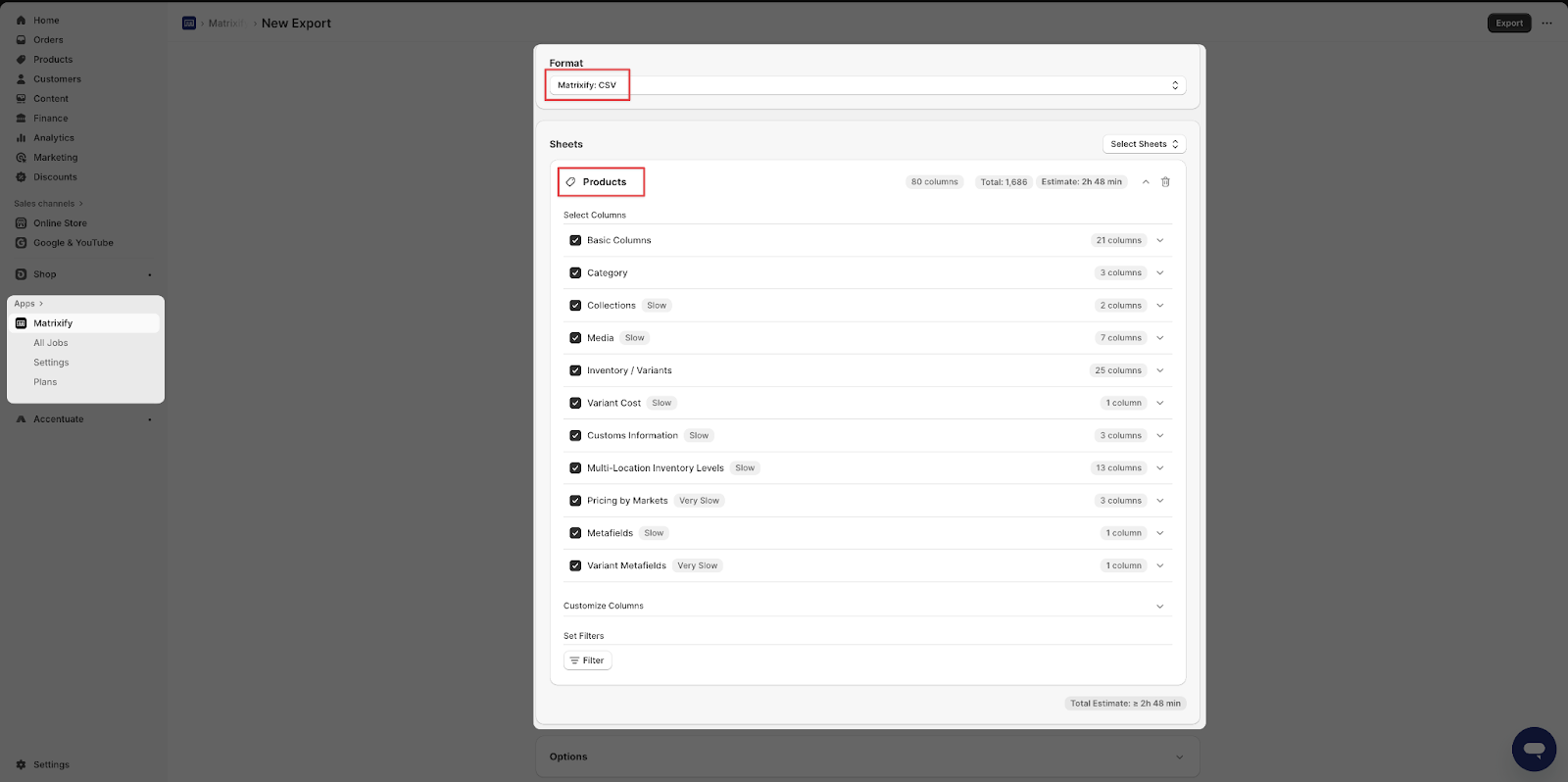Expand the Inventory / Variants column list

1159,370
